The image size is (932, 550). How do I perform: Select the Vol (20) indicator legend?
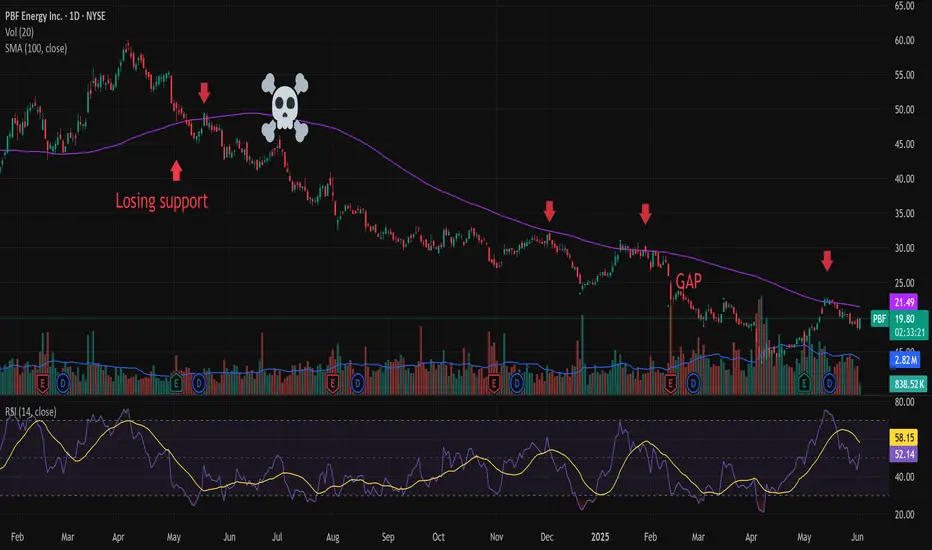point(19,32)
